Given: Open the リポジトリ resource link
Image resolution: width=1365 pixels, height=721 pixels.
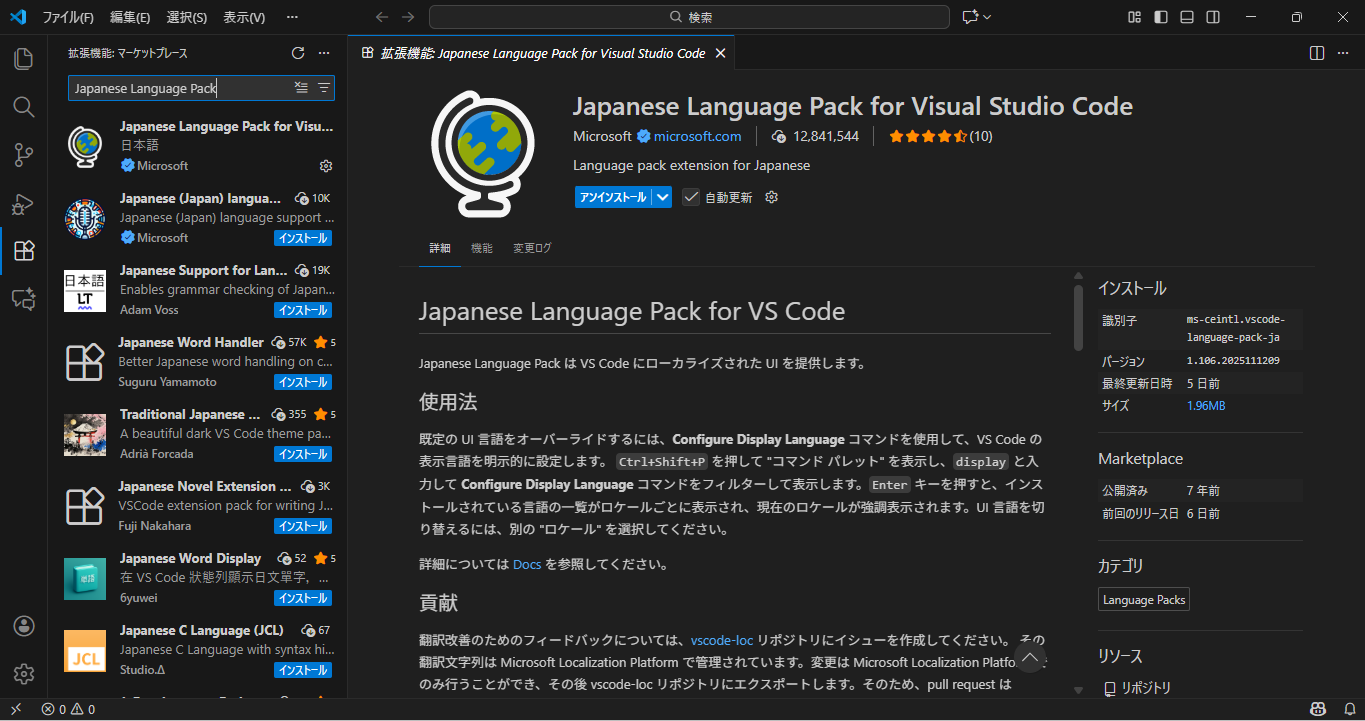Looking at the screenshot, I should [x=1145, y=688].
